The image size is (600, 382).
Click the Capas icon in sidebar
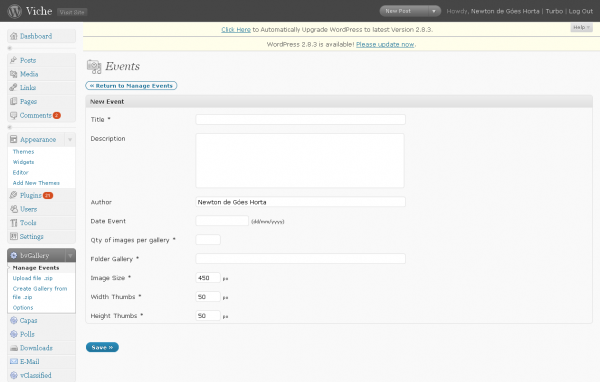(14, 320)
